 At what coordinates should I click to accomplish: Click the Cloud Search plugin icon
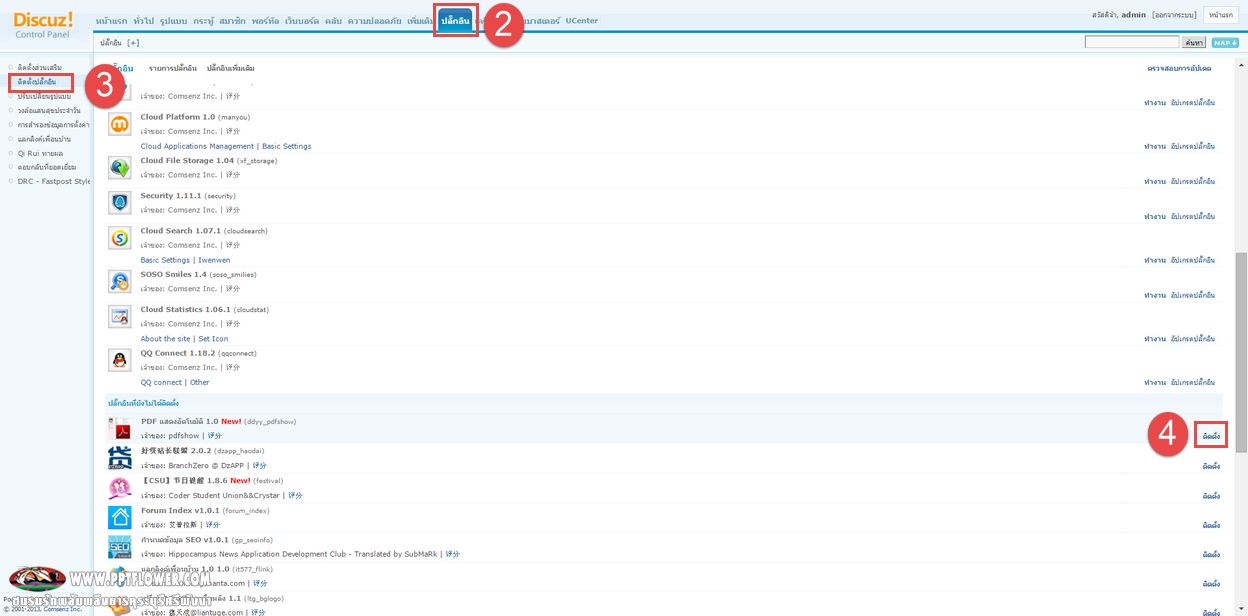120,238
